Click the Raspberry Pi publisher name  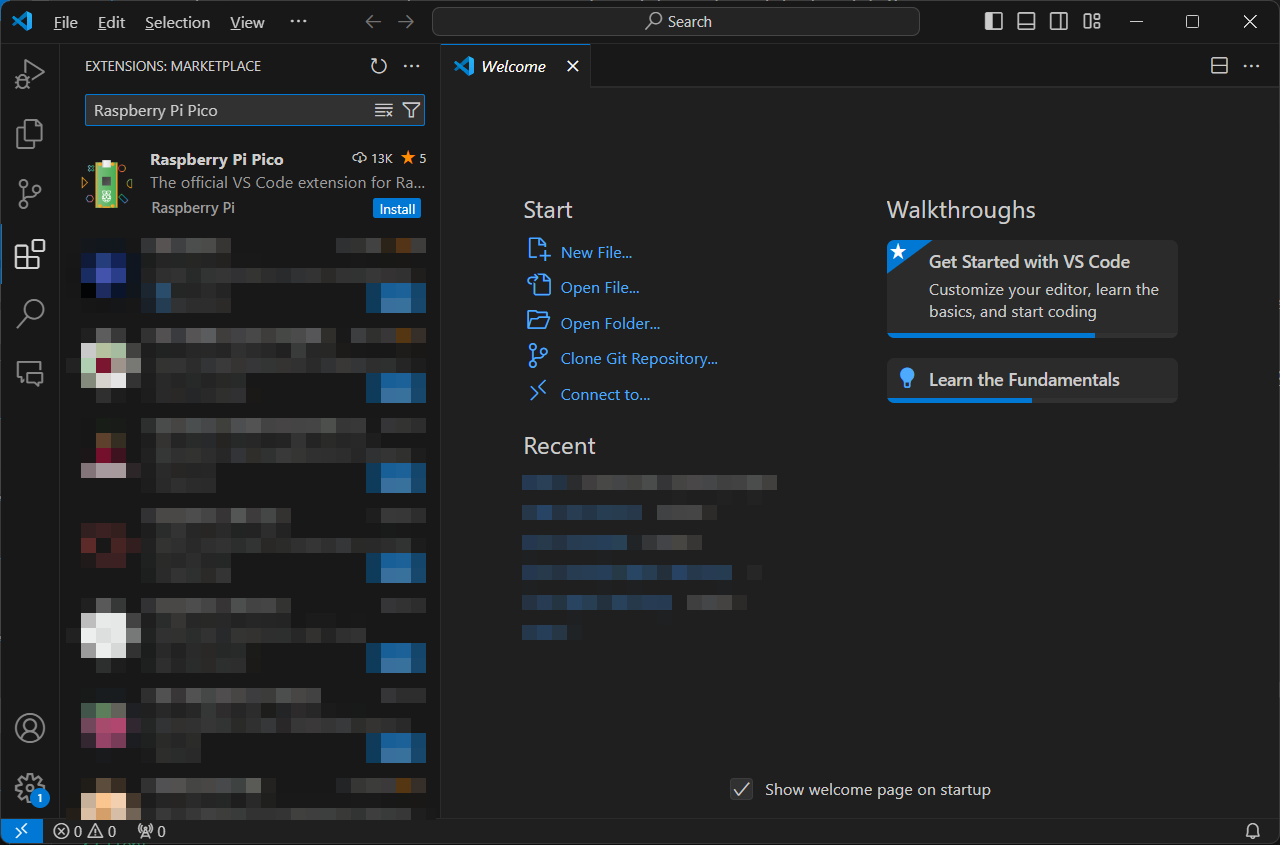tap(193, 208)
